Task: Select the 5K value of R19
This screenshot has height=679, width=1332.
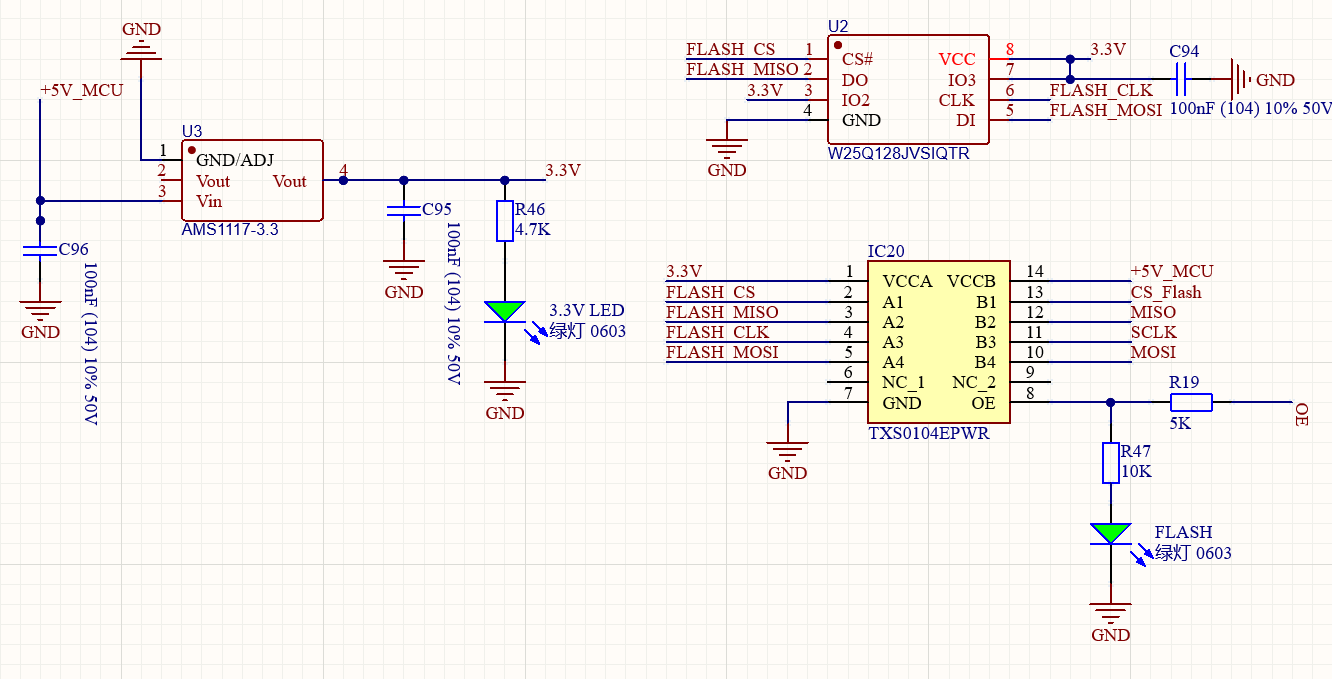Action: [1180, 423]
